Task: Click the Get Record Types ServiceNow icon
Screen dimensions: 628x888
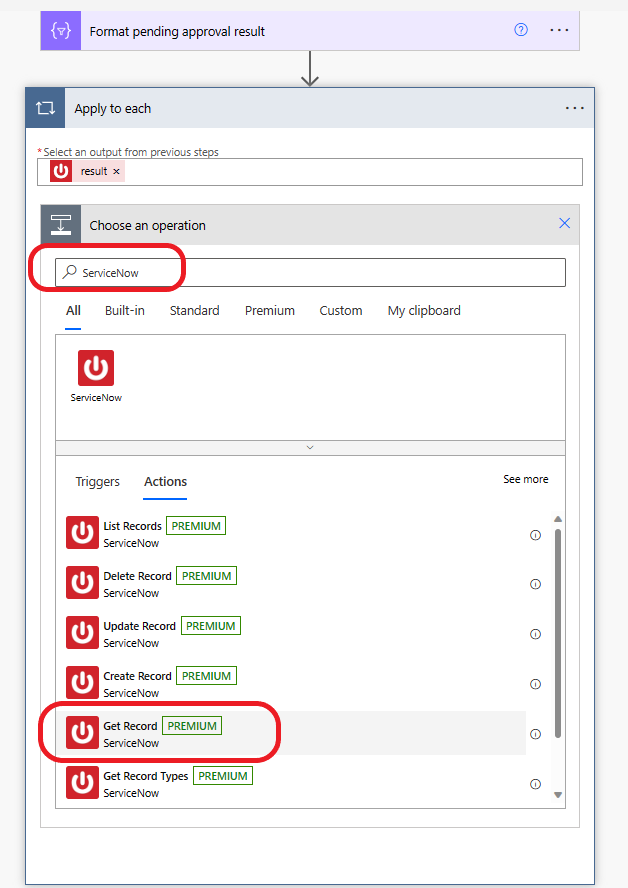Action: pyautogui.click(x=82, y=782)
